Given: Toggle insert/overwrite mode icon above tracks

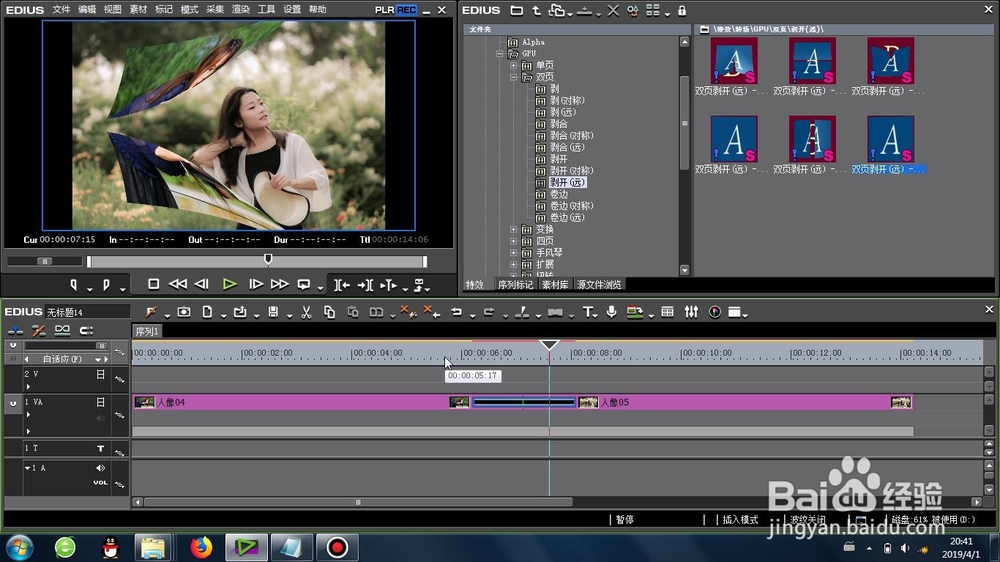Looking at the screenshot, I should [x=15, y=330].
